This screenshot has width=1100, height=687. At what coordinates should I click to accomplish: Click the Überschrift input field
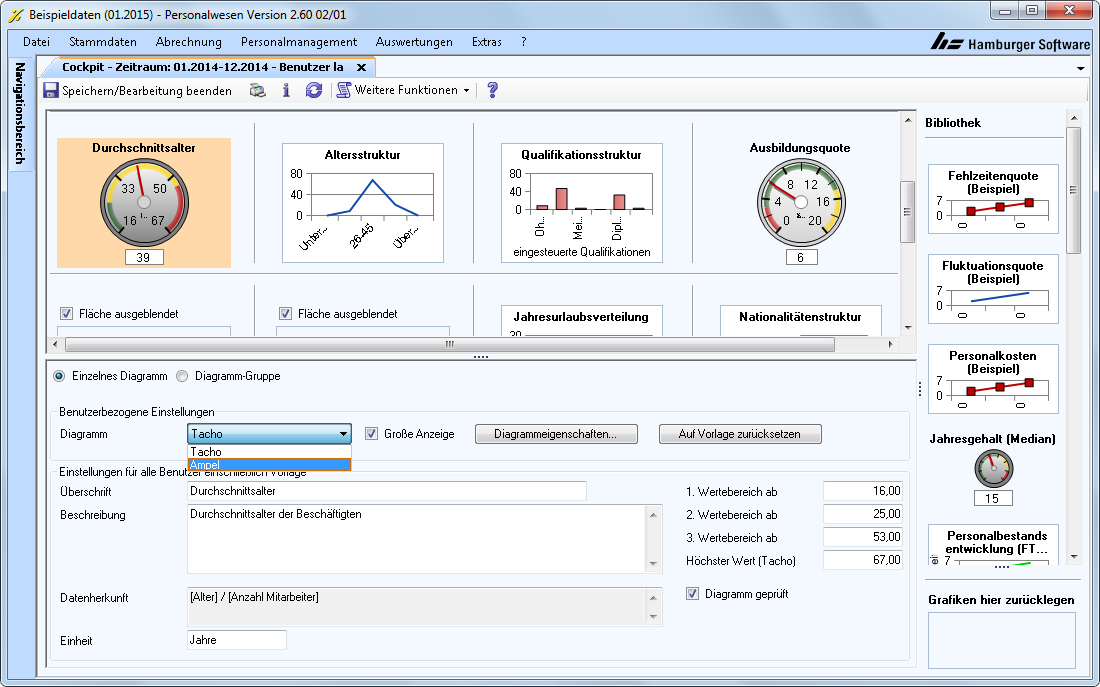387,491
